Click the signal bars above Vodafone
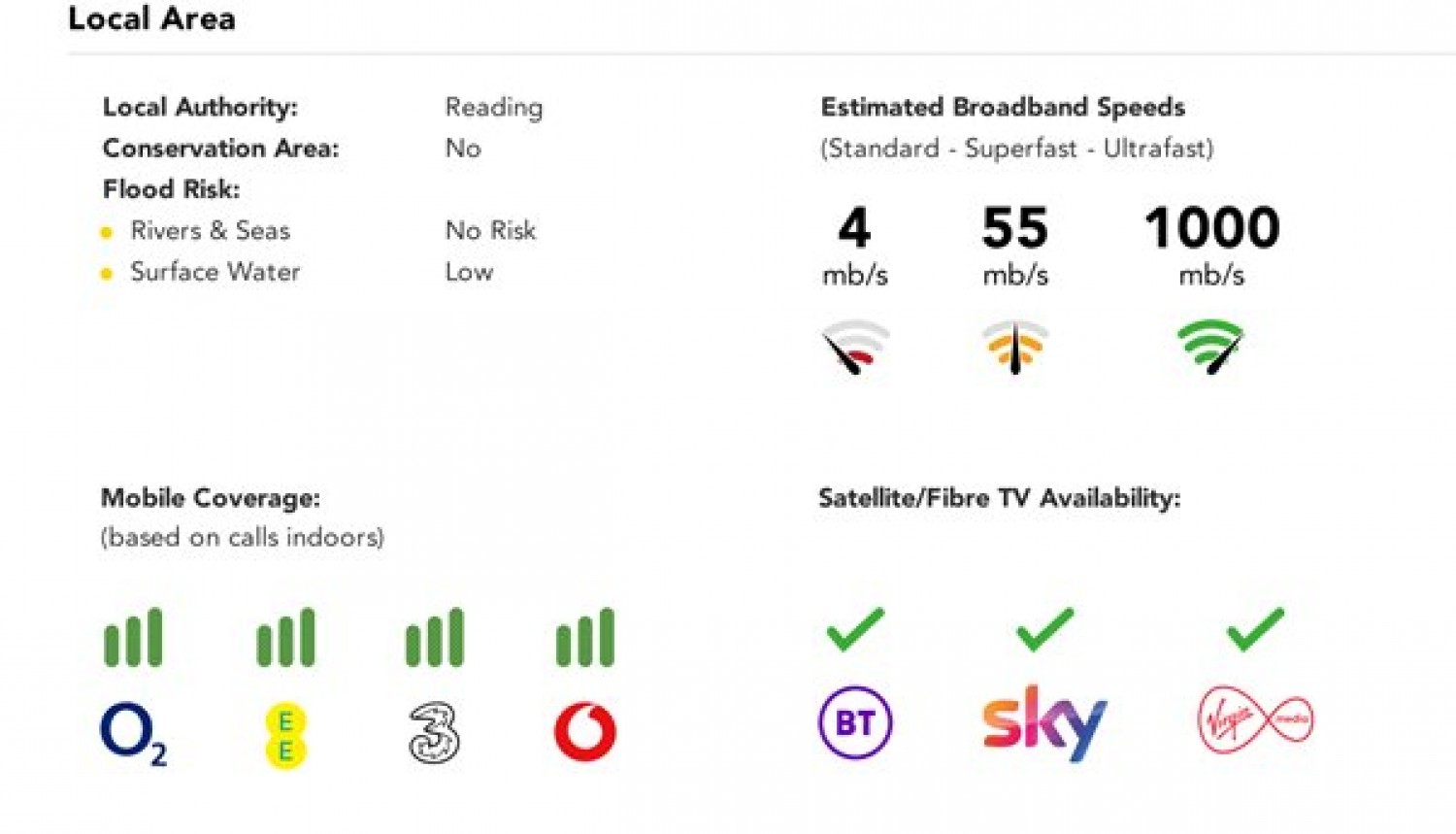The image size is (1456, 834). pyautogui.click(x=584, y=638)
